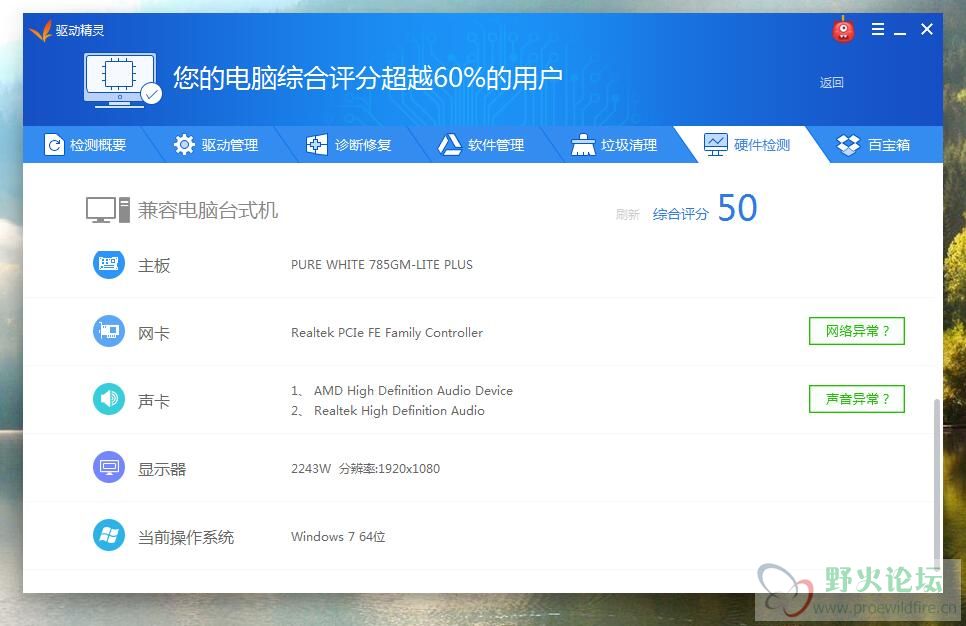Go to the 垃圾清理 tab
This screenshot has width=966, height=626.
click(x=614, y=145)
